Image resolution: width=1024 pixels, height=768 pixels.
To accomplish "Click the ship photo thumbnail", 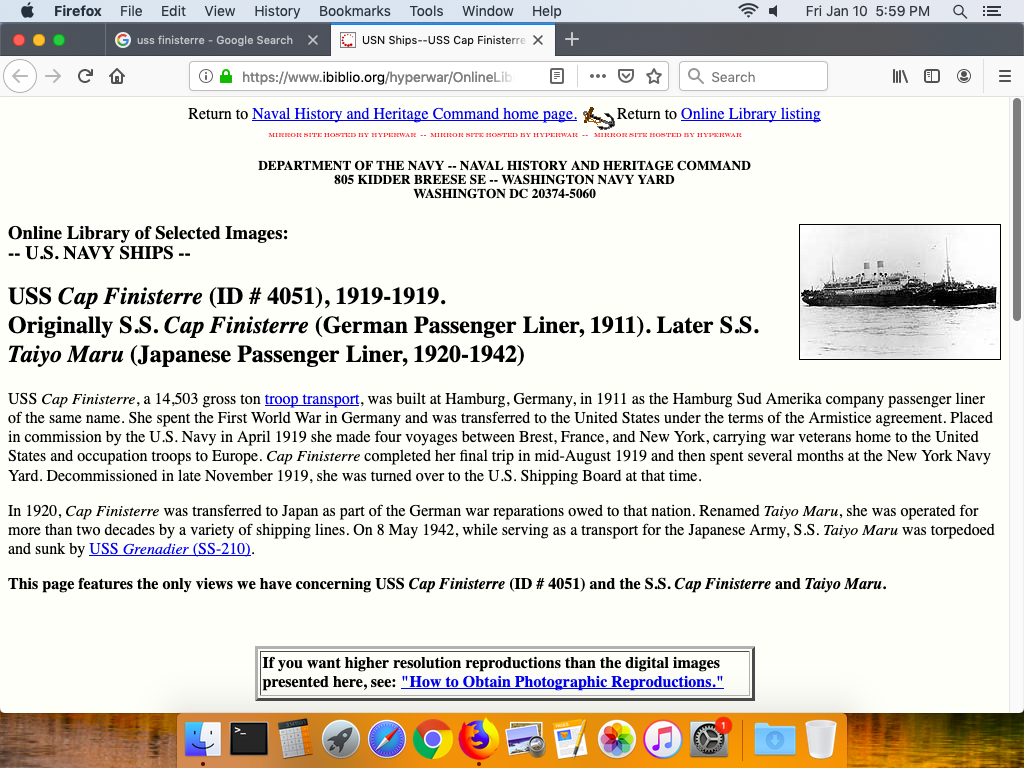I will click(899, 291).
